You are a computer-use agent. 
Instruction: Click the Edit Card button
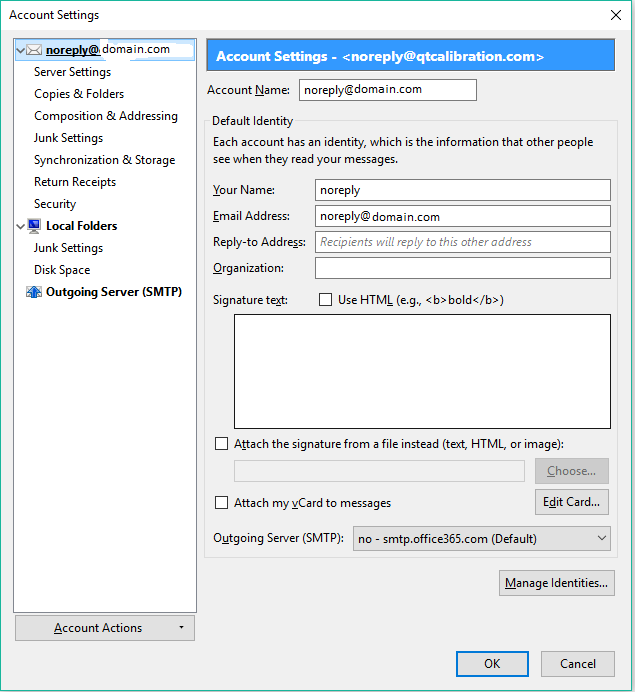point(571,502)
